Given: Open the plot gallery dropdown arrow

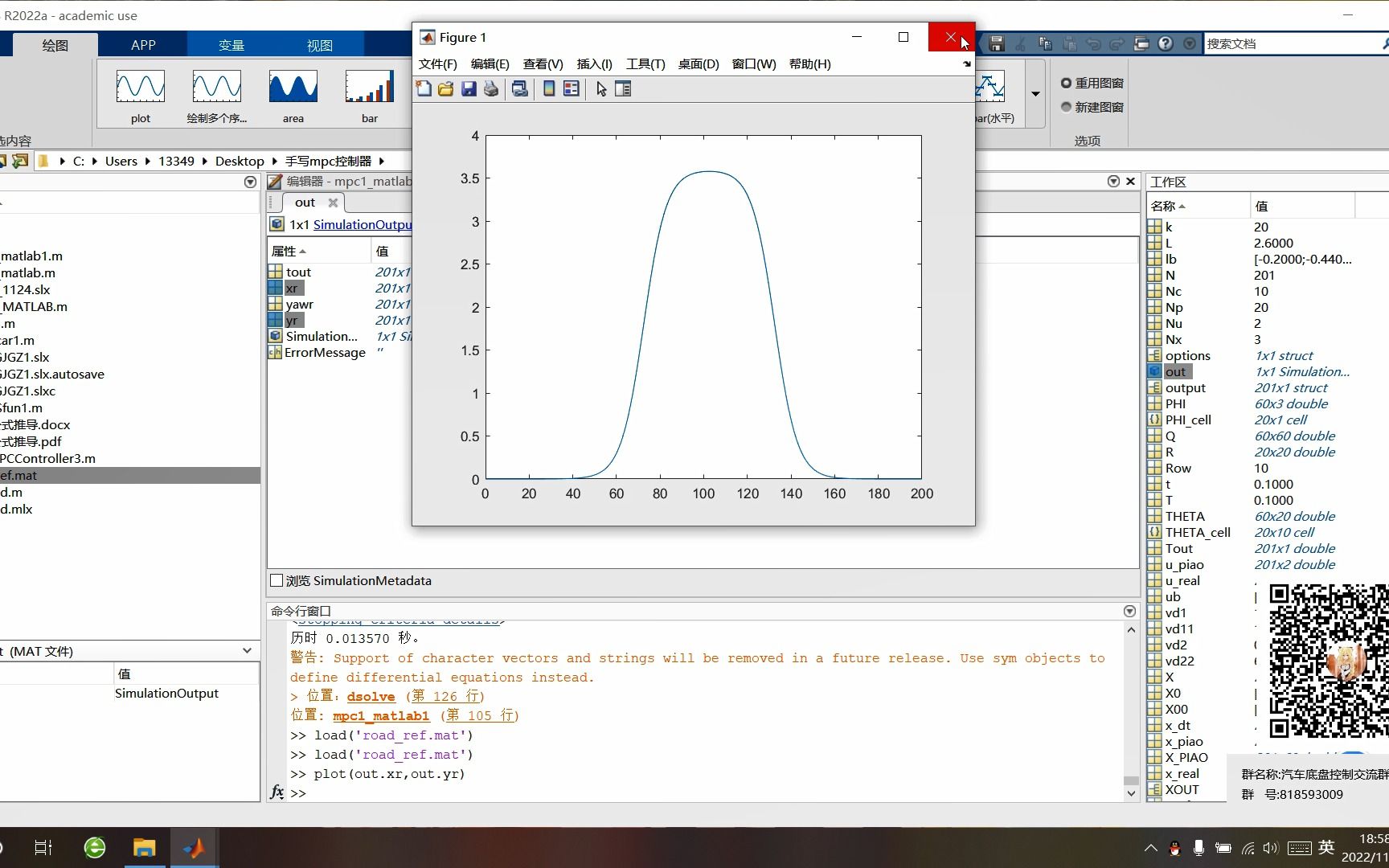Looking at the screenshot, I should click(x=1035, y=95).
